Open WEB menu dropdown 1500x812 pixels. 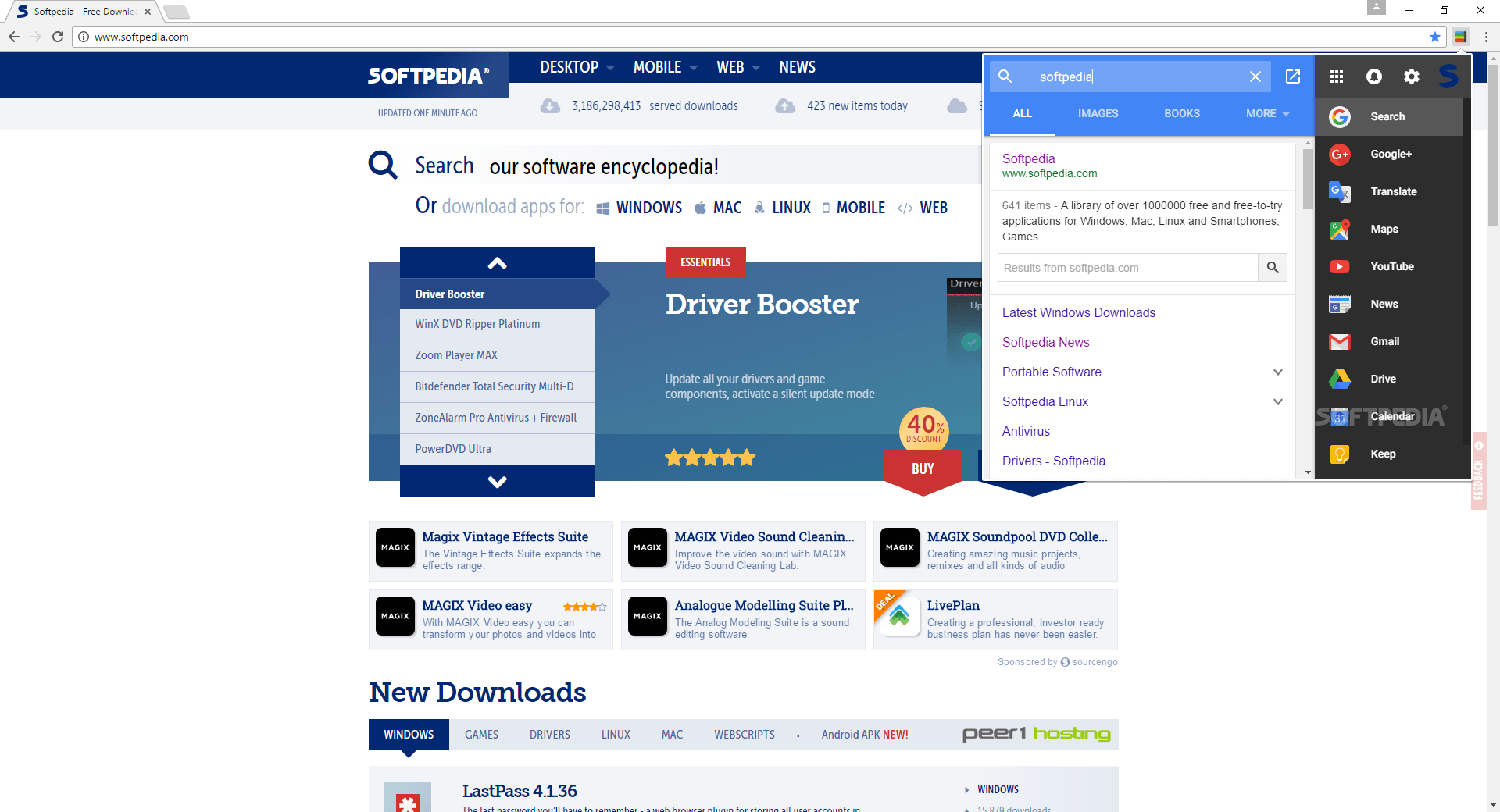738,67
